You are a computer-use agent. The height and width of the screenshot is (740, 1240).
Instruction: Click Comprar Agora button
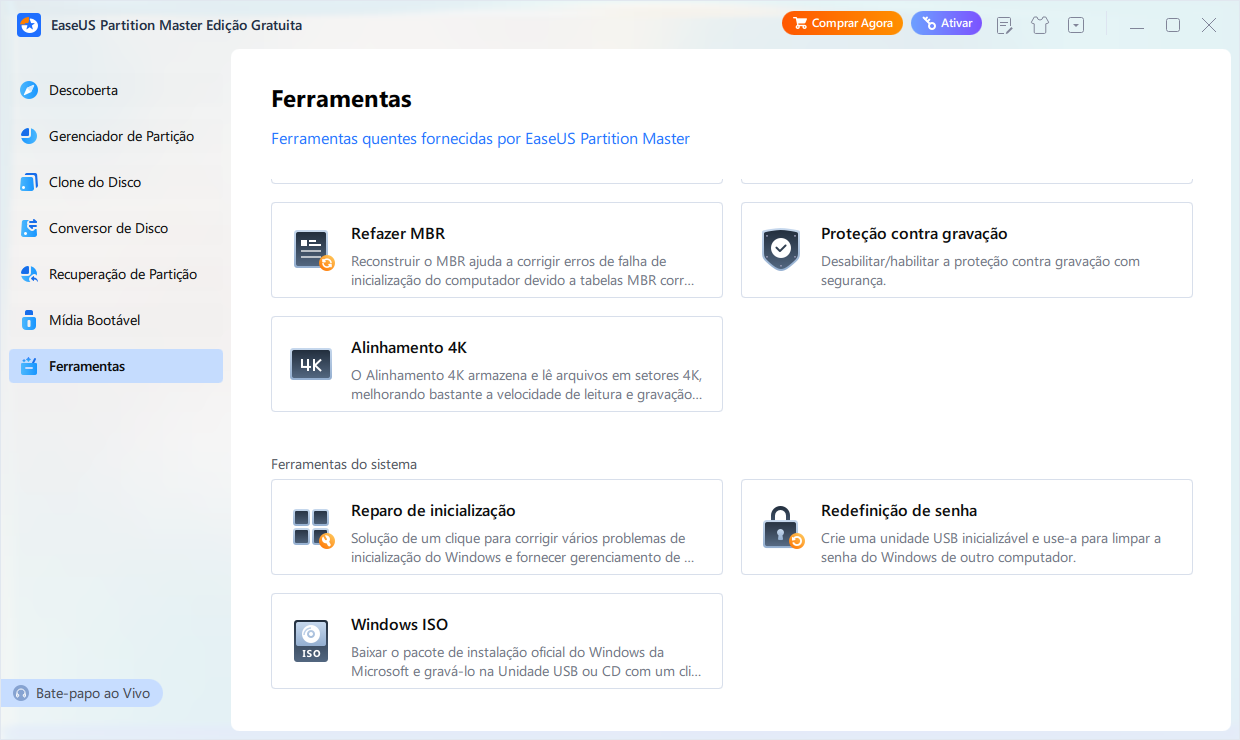[x=843, y=23]
